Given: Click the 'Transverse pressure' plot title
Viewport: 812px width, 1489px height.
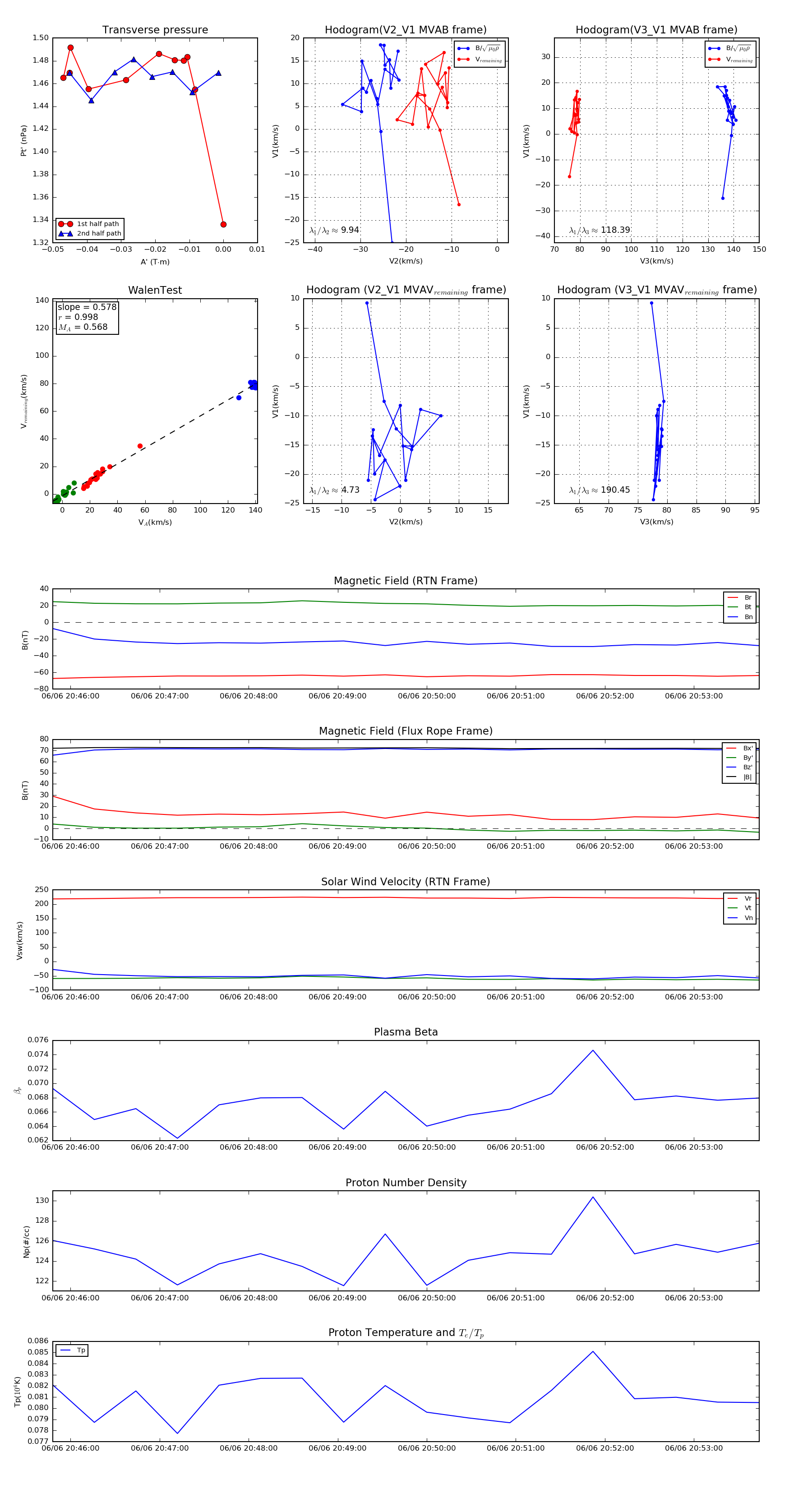Looking at the screenshot, I should [155, 30].
